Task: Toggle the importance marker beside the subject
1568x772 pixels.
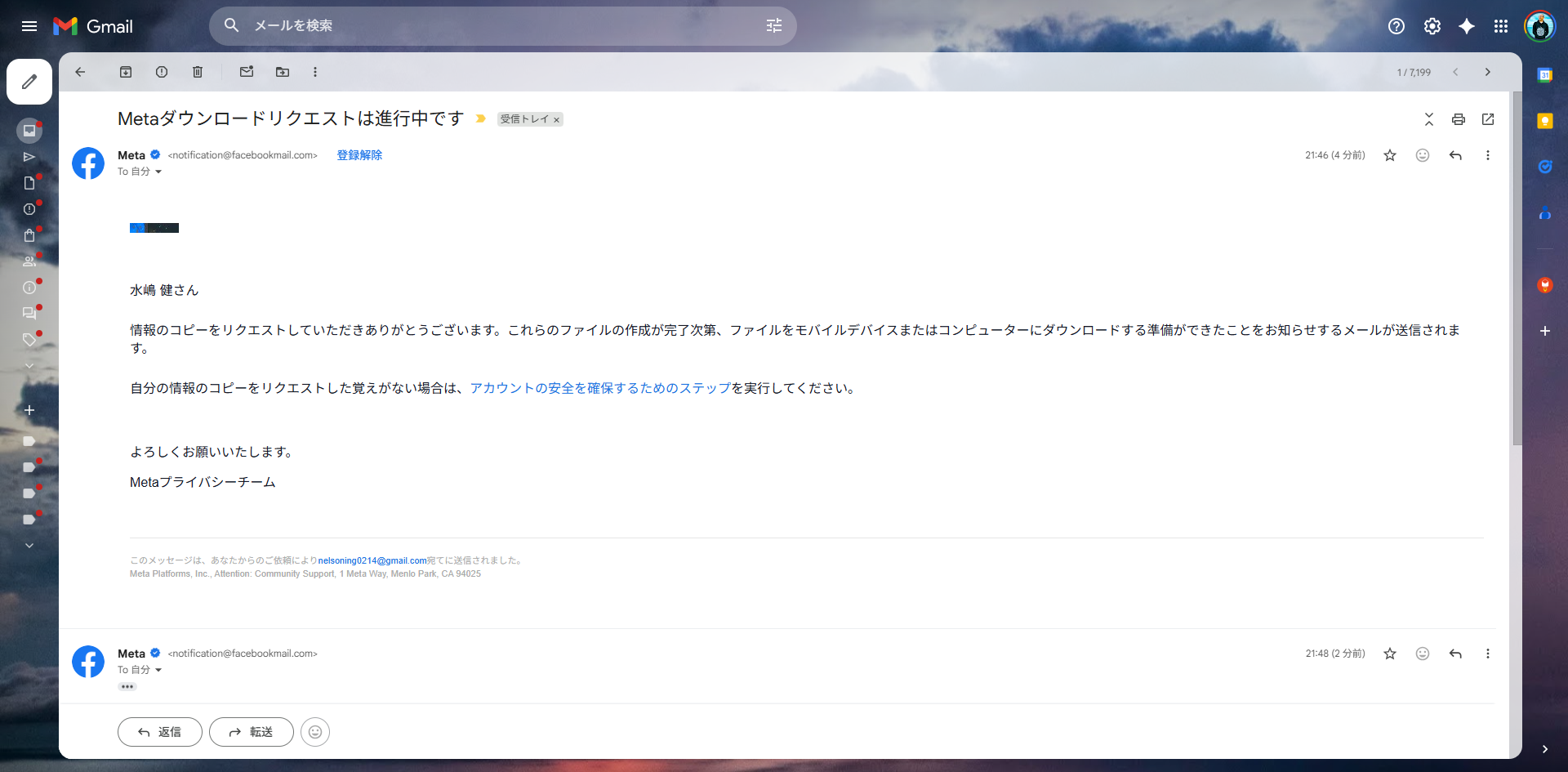Action: click(481, 119)
